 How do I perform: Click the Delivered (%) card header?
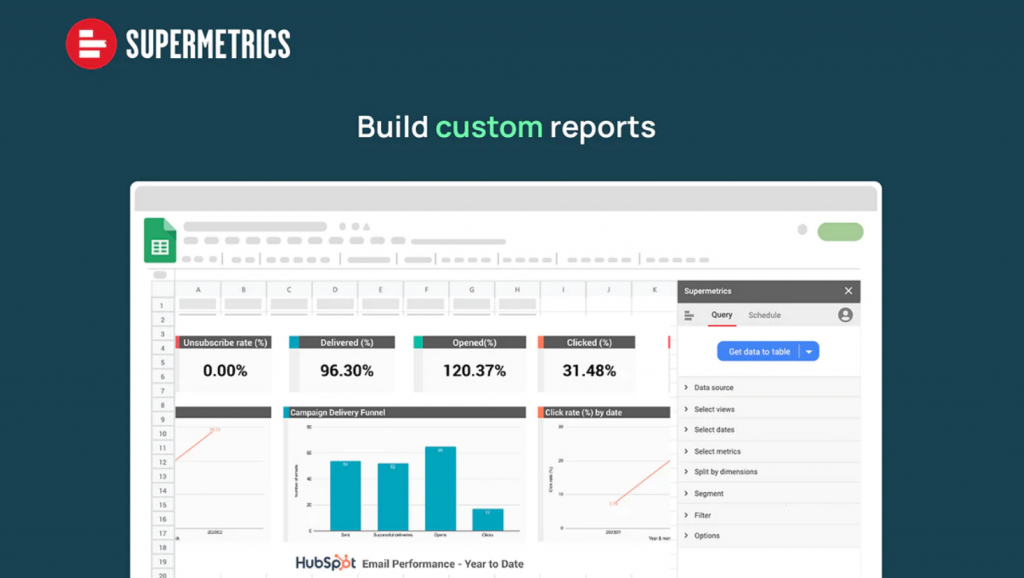(x=342, y=342)
